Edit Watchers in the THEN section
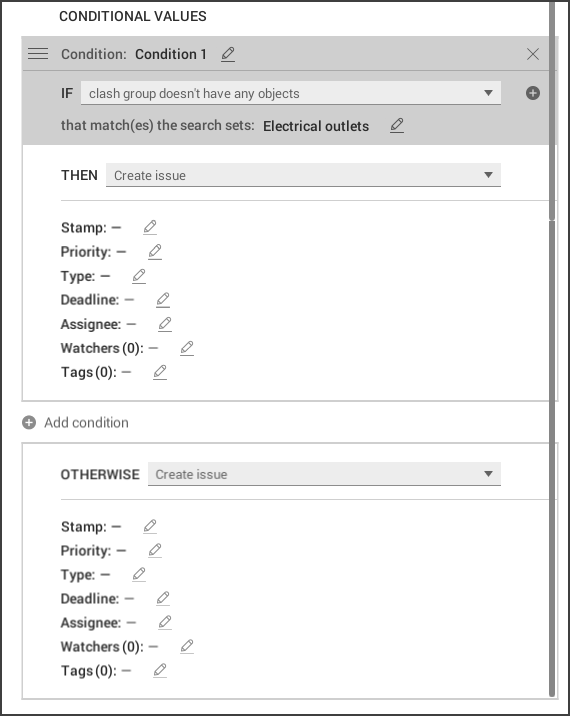 coord(186,348)
